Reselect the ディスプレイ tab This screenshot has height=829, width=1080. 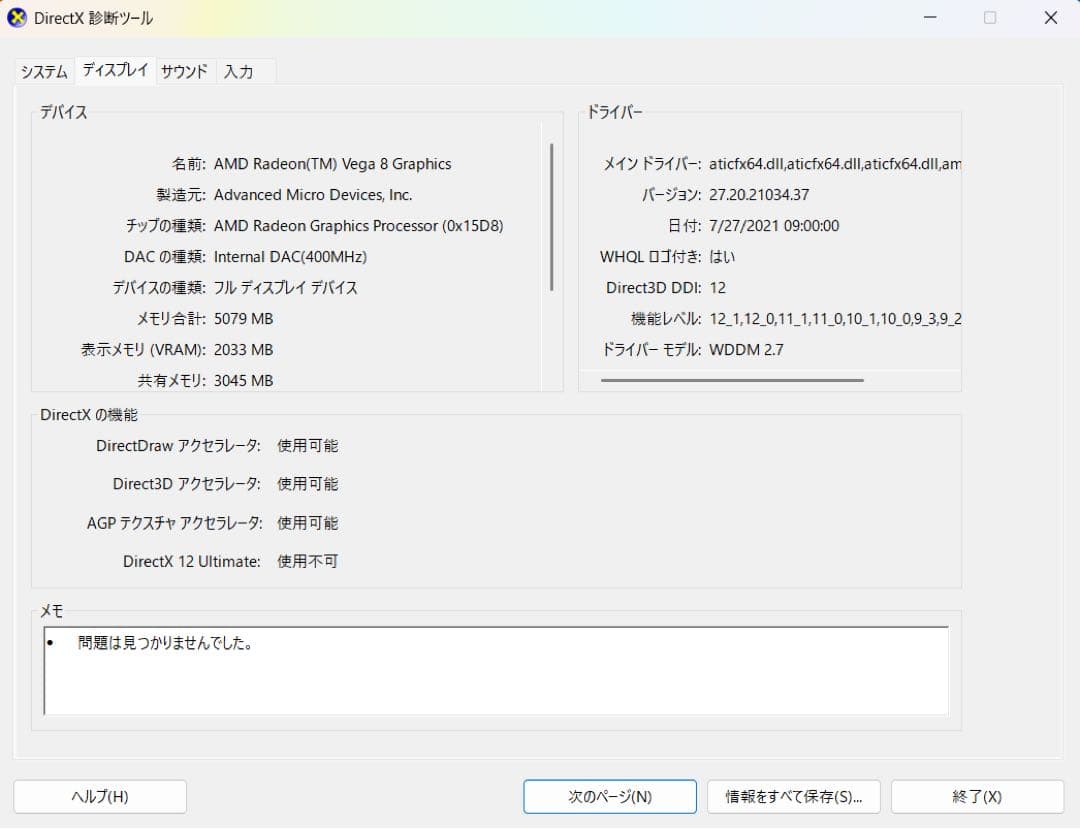[114, 71]
